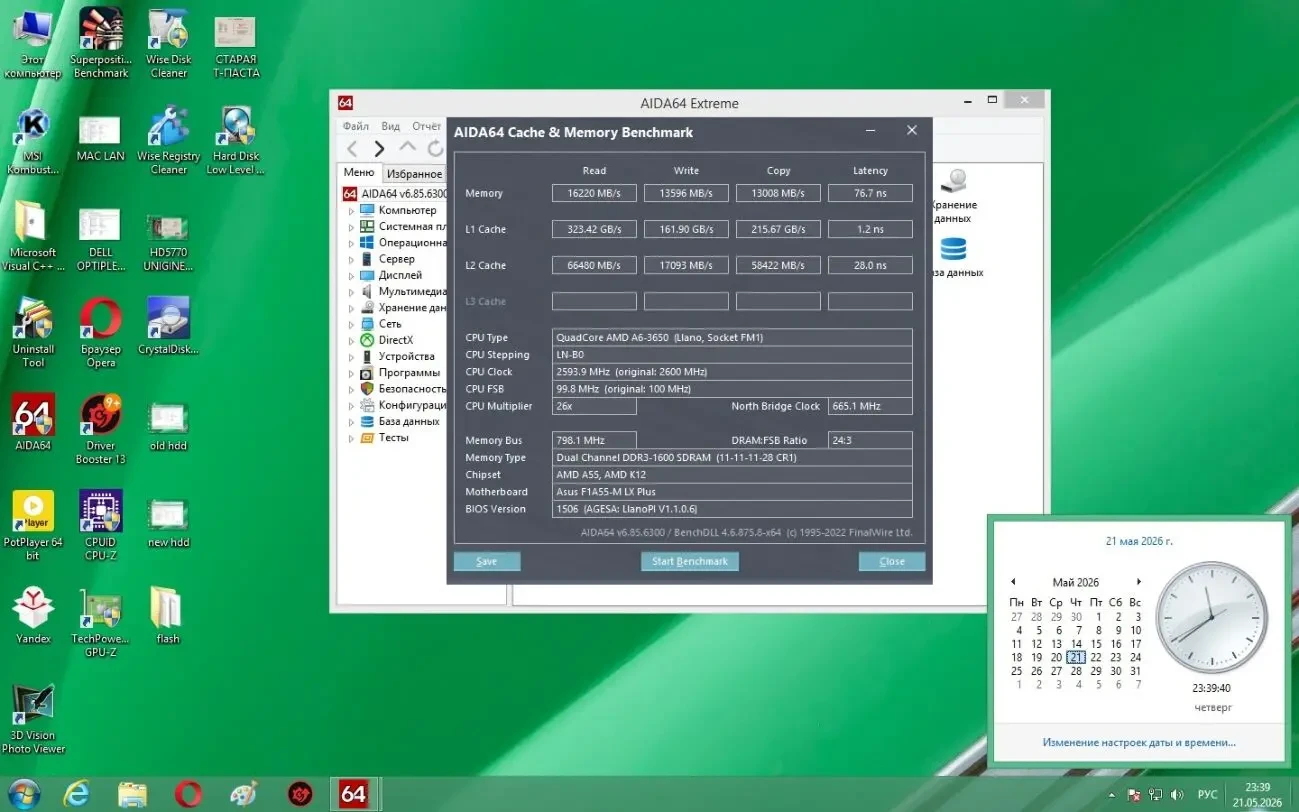Click the AIDA64 Up arrow toolbar button
The width and height of the screenshot is (1299, 812).
pos(407,149)
